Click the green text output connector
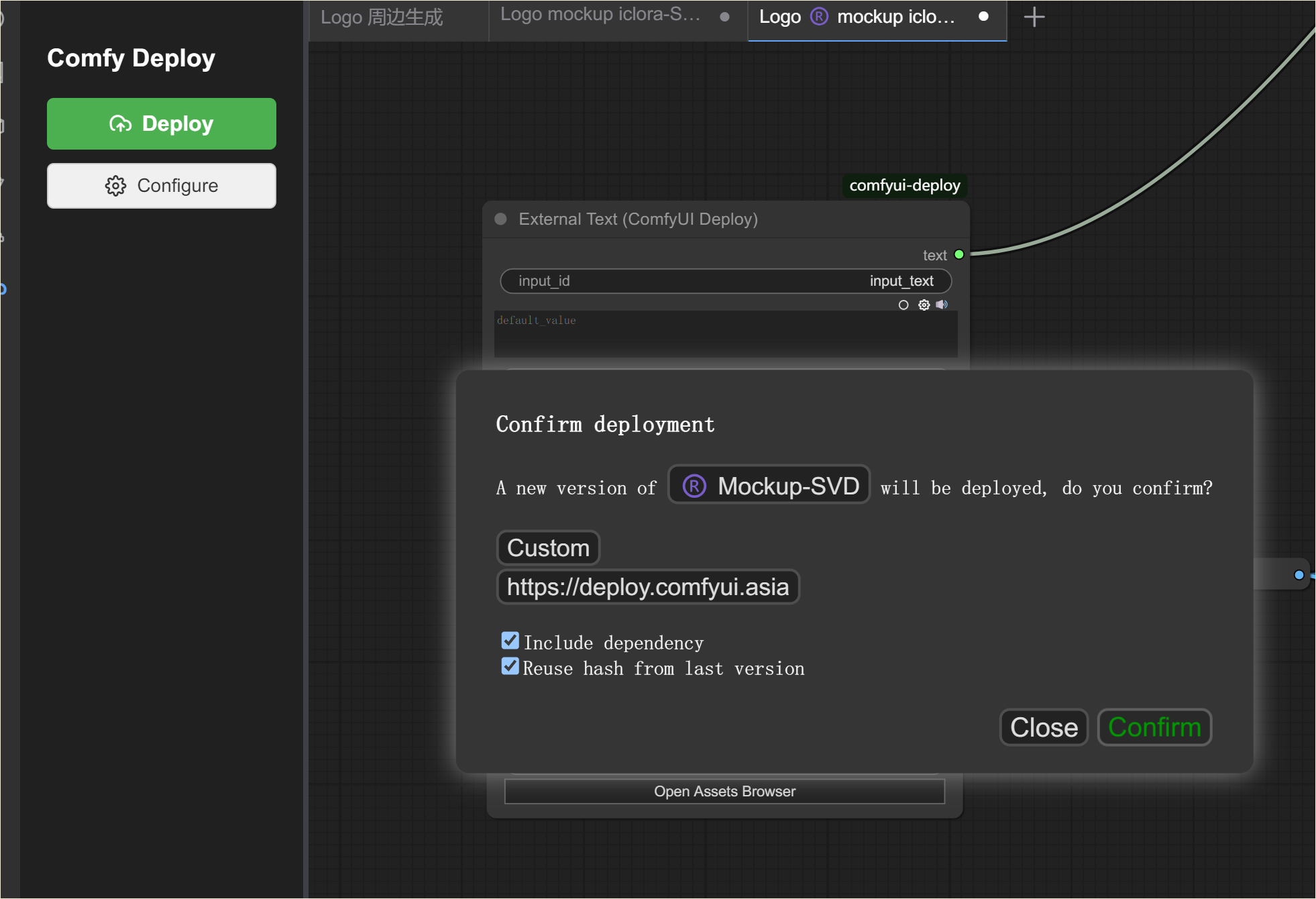The image size is (1316, 899). tap(959, 254)
